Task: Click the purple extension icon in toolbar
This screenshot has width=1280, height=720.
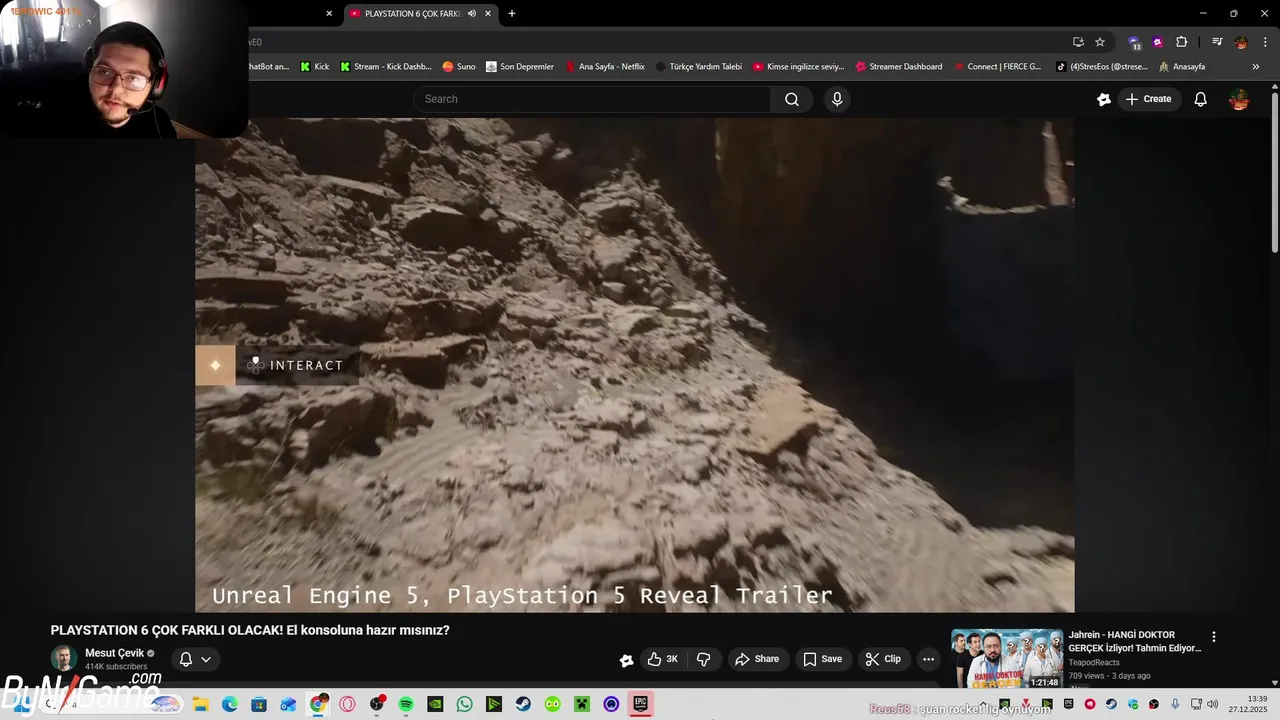Action: click(1158, 42)
